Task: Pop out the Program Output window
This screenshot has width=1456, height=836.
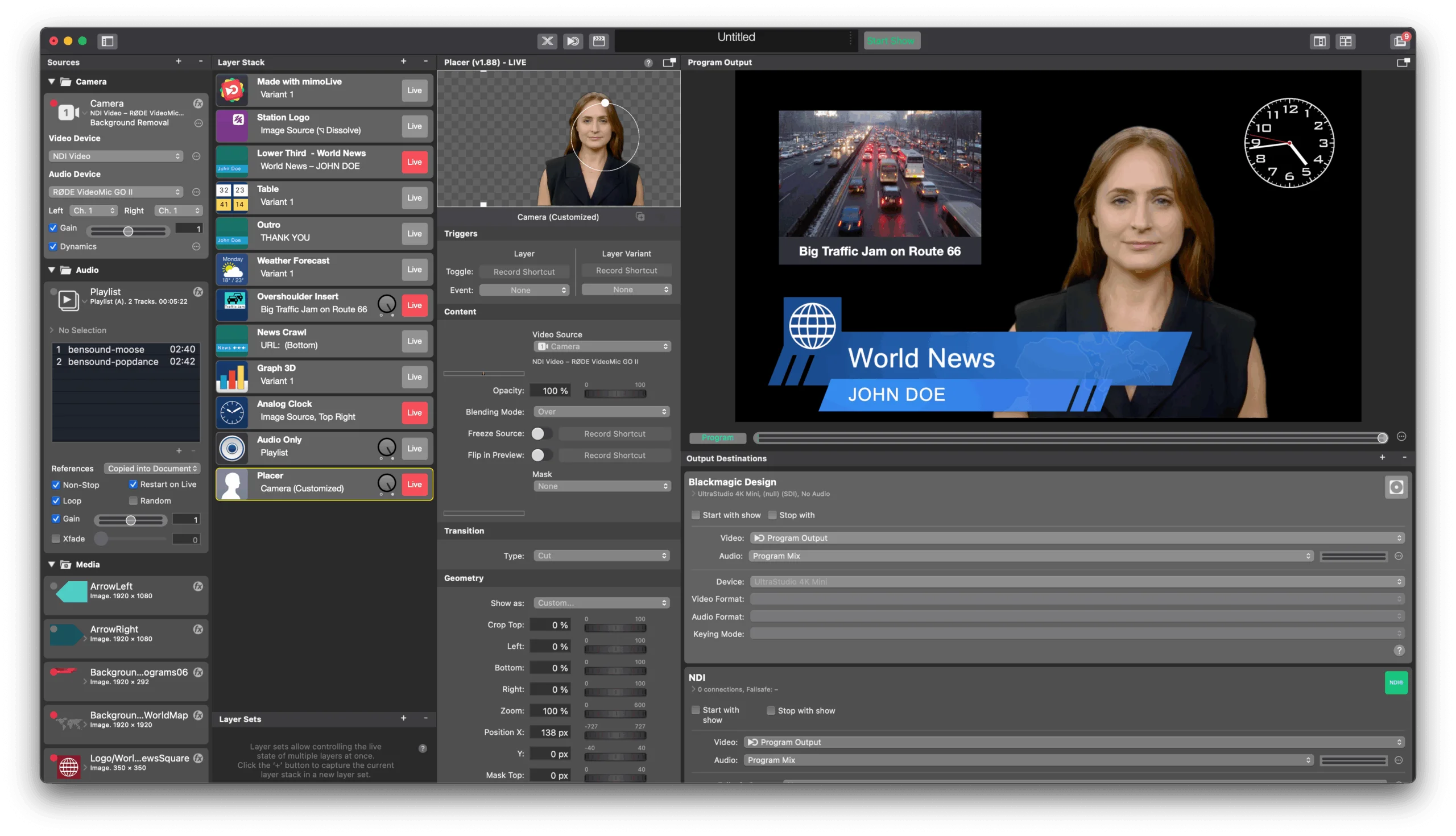Action: (1403, 62)
